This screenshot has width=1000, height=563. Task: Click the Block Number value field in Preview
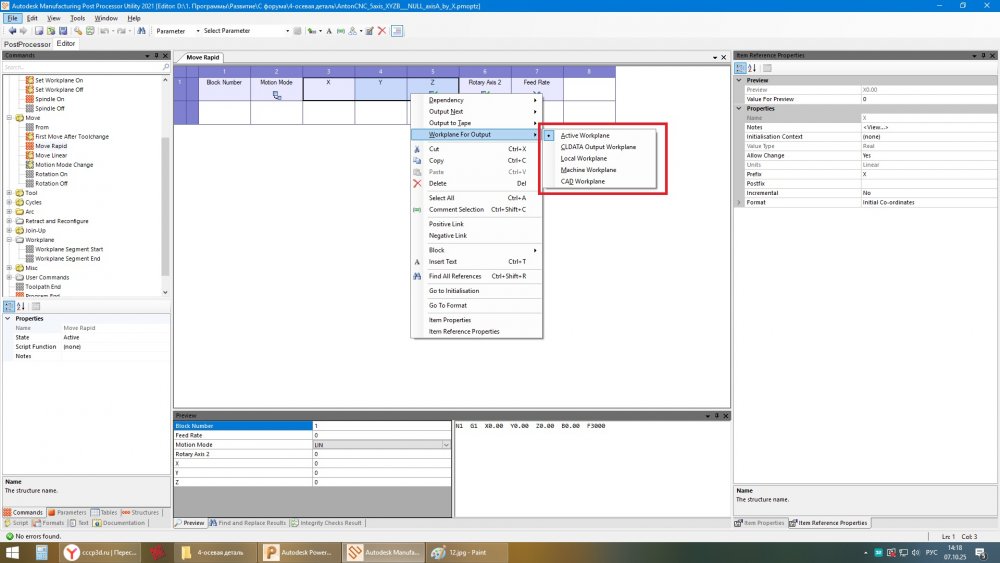(380, 426)
